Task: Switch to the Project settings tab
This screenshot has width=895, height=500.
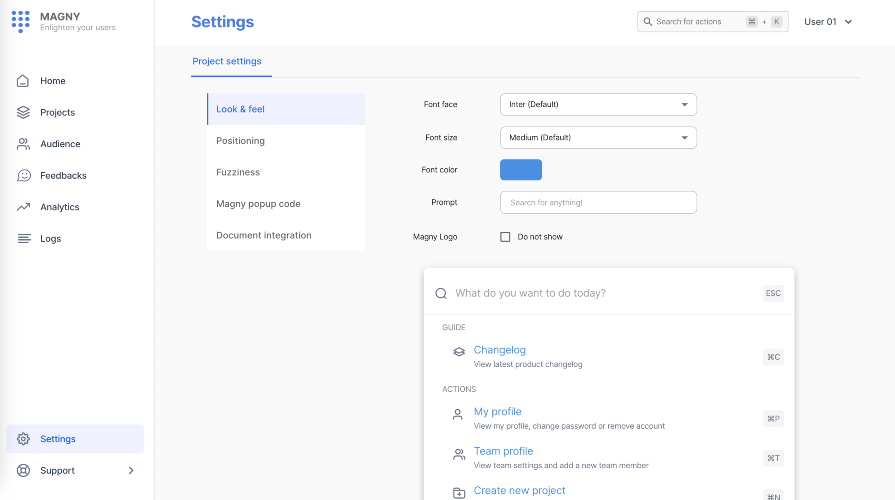Action: pyautogui.click(x=227, y=62)
